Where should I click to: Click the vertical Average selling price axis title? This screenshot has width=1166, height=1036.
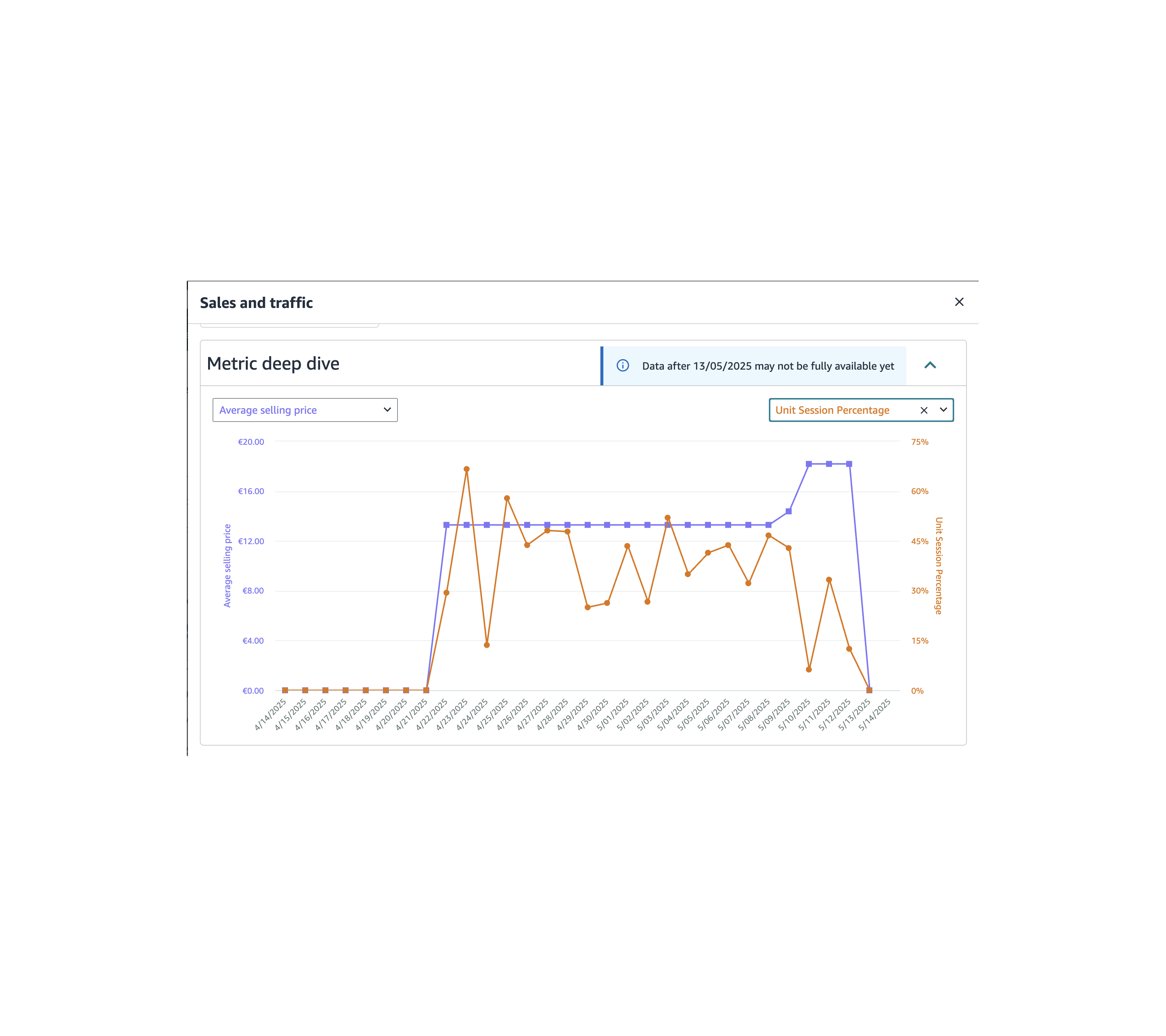pyautogui.click(x=227, y=565)
